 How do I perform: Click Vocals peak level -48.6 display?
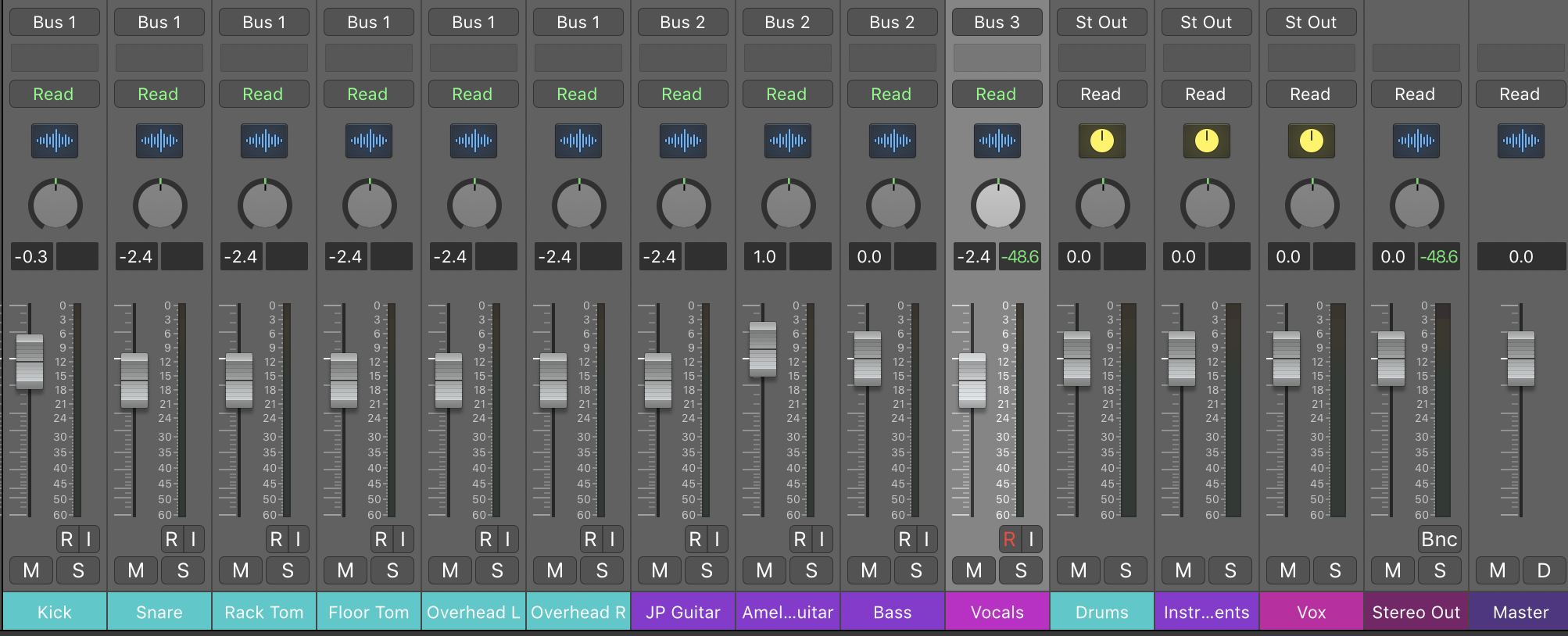1020,256
